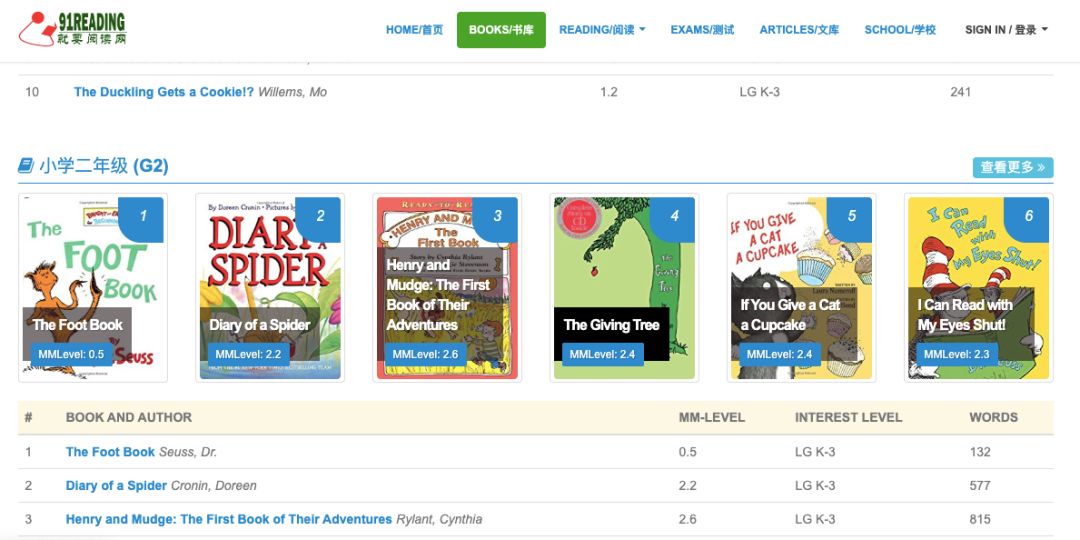Click author name Willems, Mo
Screen dimensions: 1080x540
293,92
